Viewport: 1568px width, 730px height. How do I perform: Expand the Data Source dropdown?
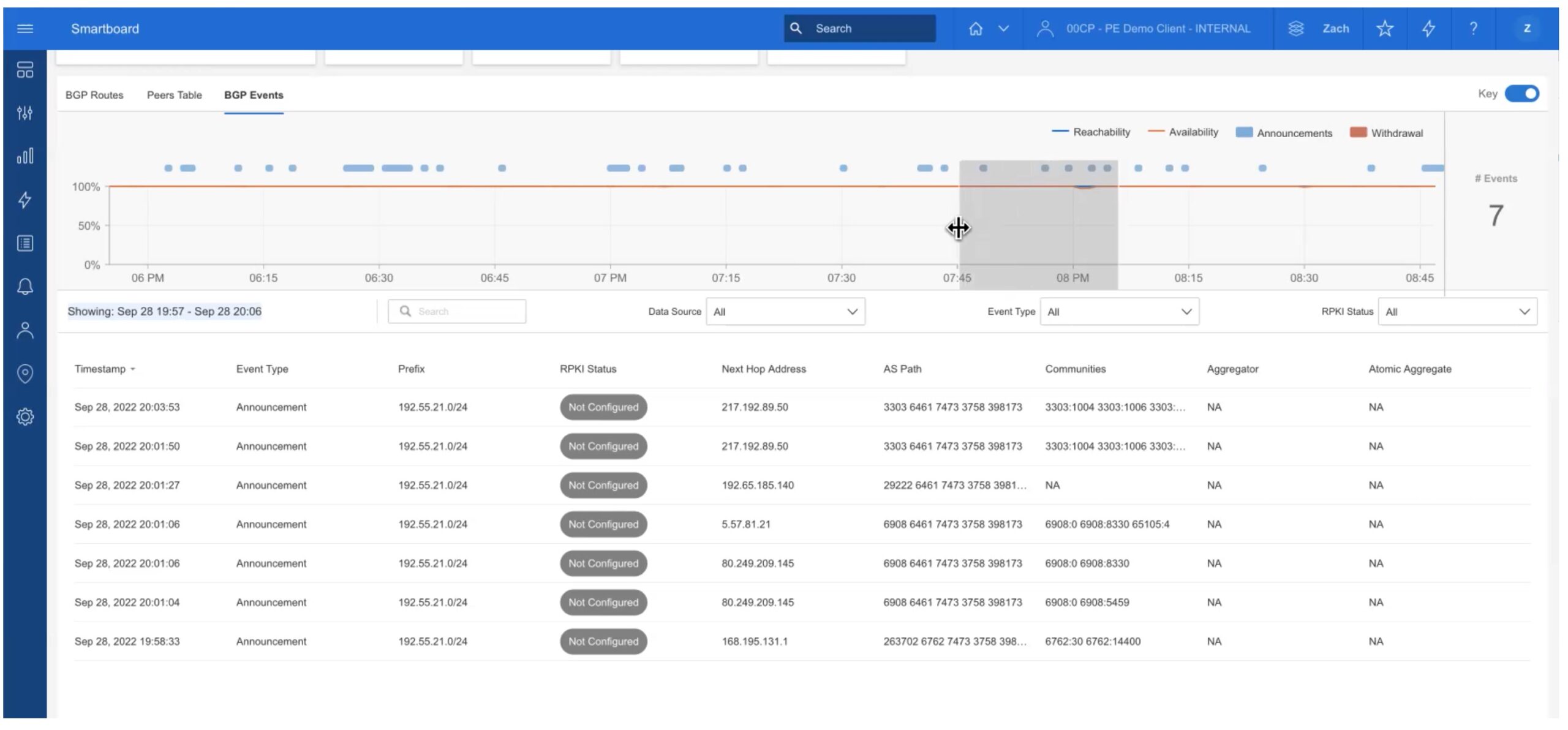pos(785,312)
